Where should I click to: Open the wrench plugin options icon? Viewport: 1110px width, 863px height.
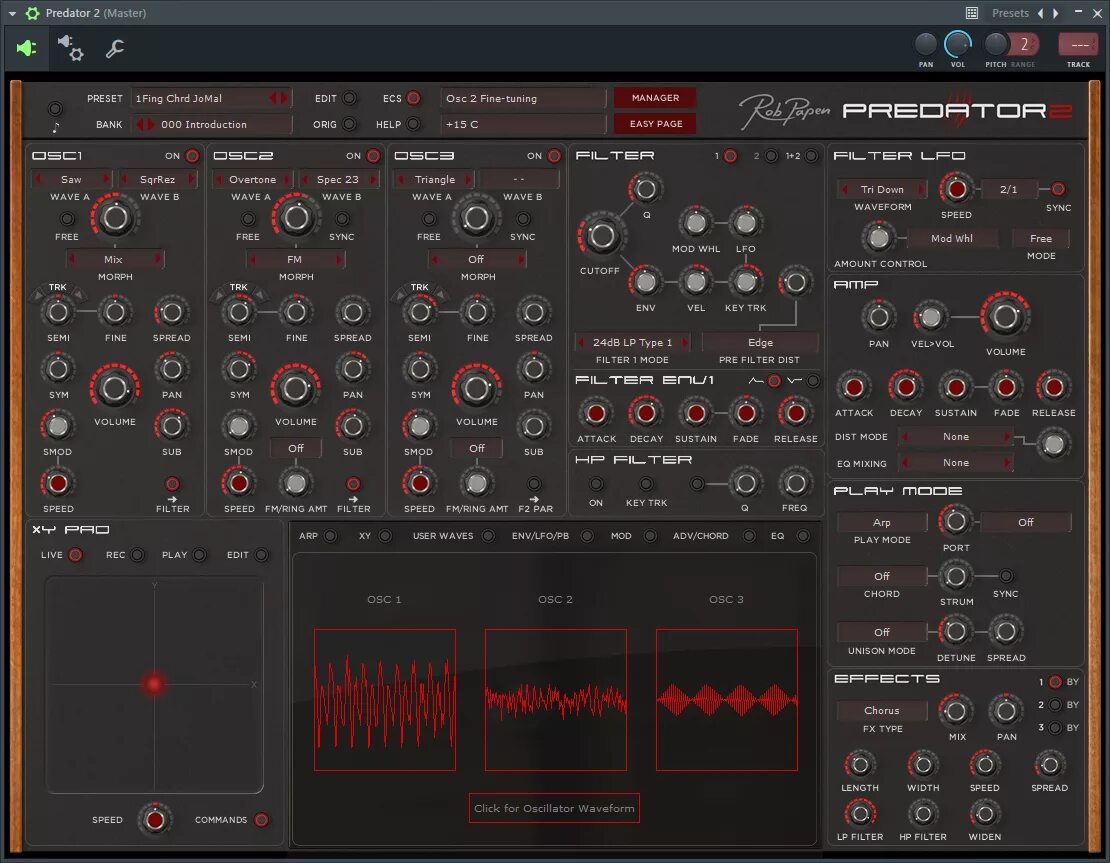click(114, 48)
